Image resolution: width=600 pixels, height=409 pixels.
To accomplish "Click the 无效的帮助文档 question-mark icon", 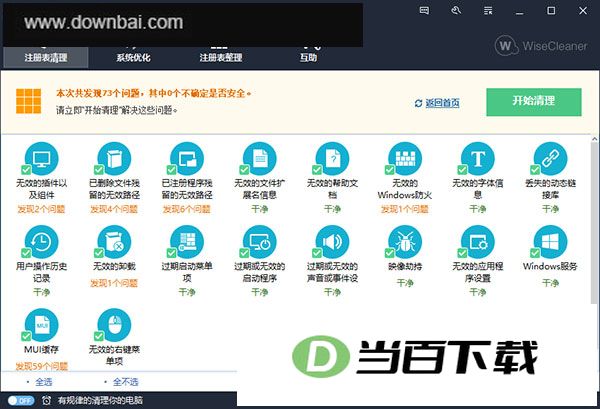I will pos(333,158).
